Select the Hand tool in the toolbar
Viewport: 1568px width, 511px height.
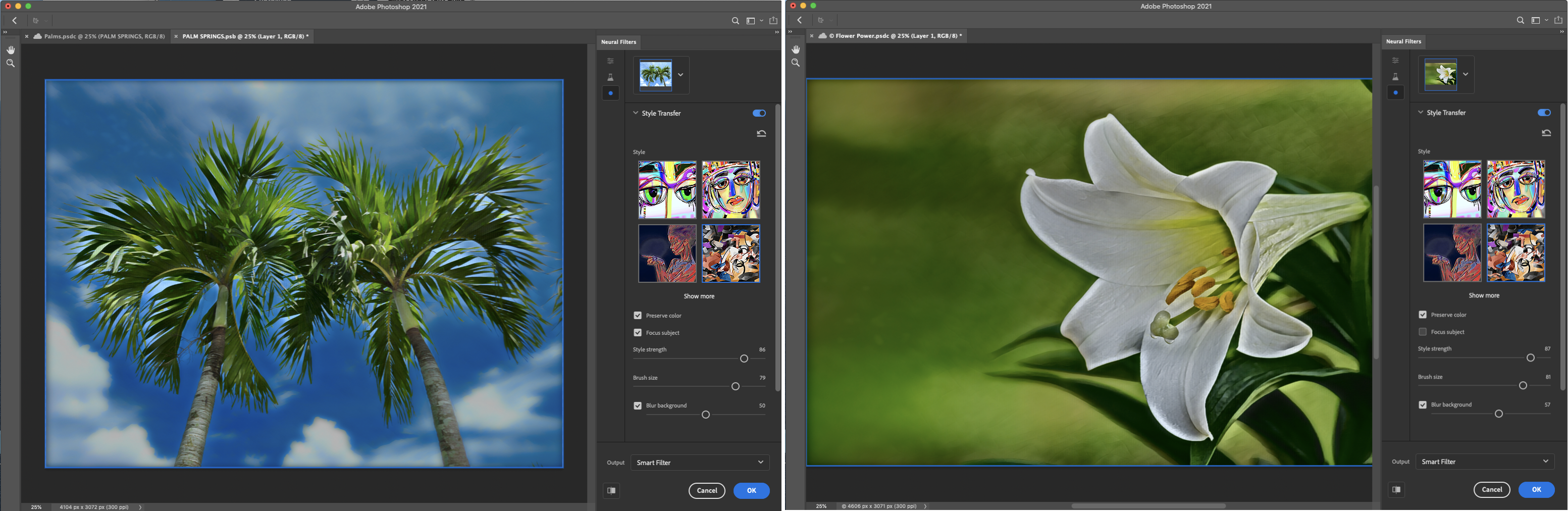tap(10, 49)
